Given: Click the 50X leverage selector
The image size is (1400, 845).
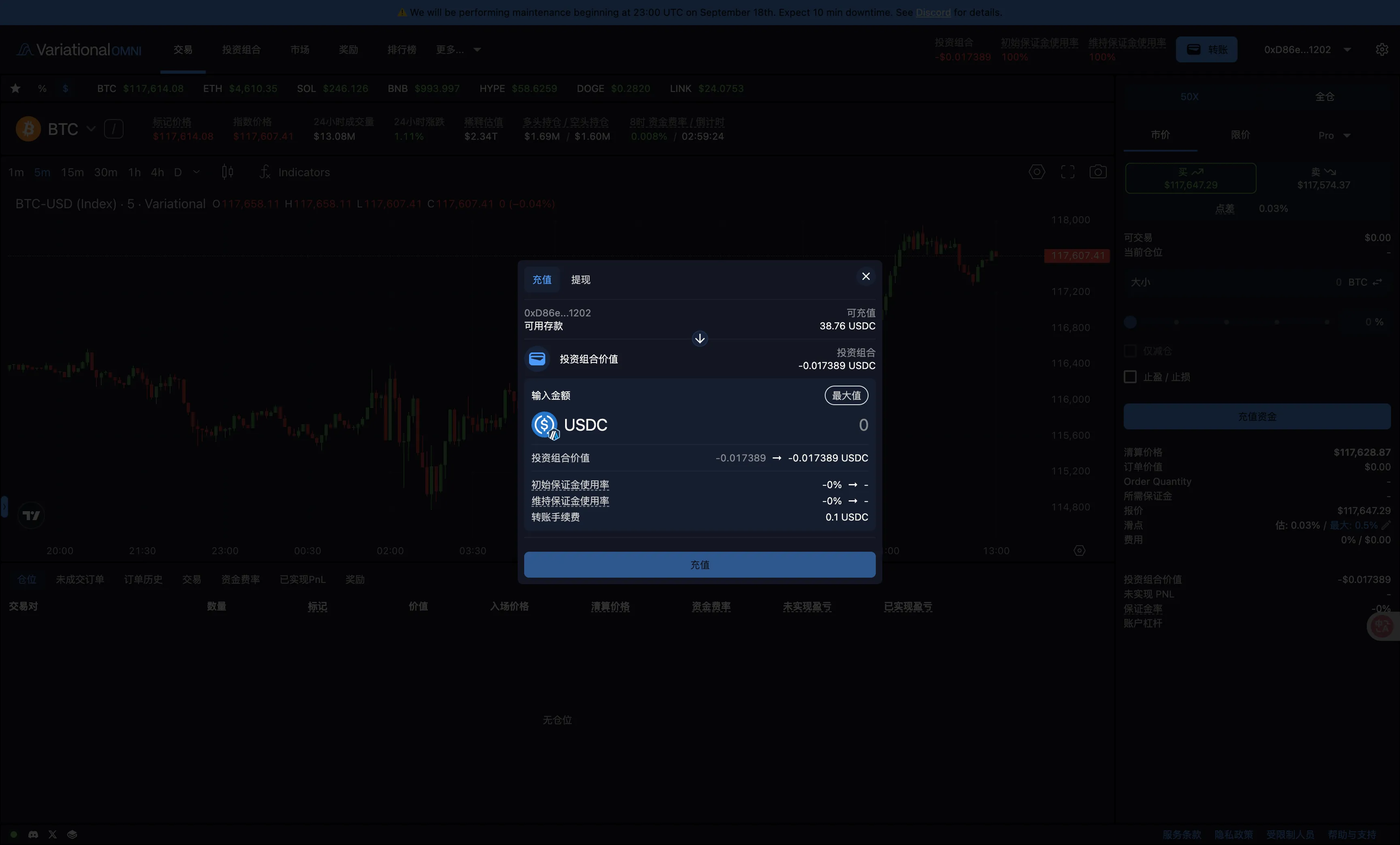Looking at the screenshot, I should 1189,96.
